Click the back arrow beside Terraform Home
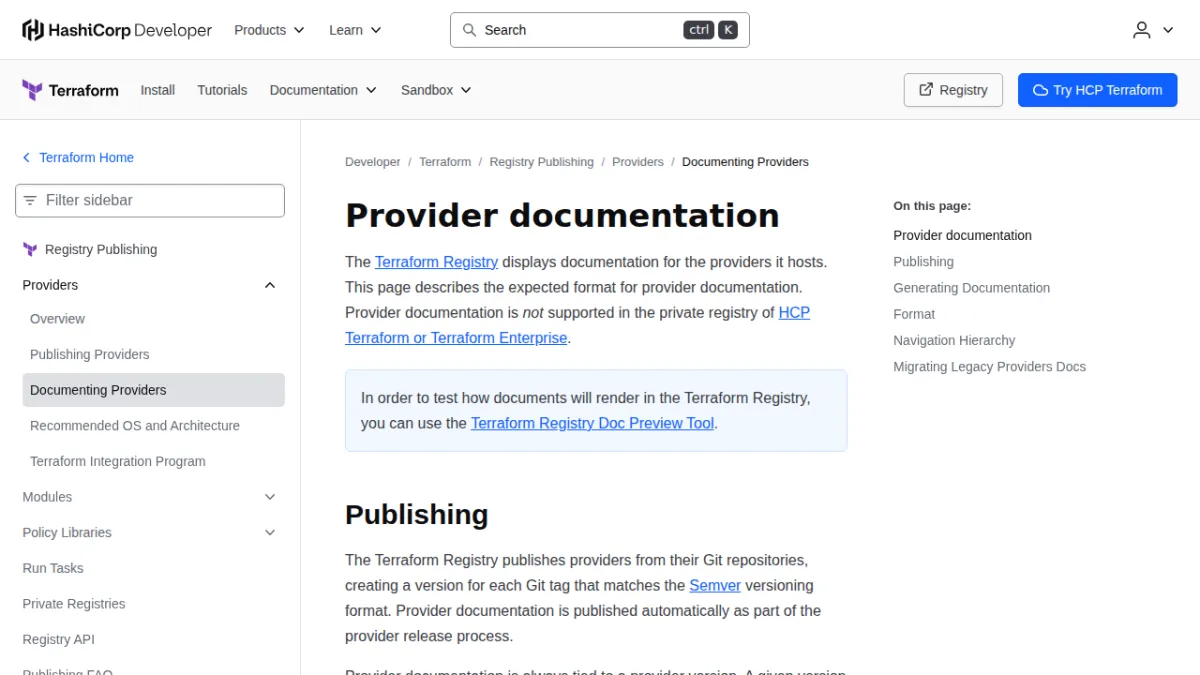Image resolution: width=1200 pixels, height=675 pixels. point(27,157)
